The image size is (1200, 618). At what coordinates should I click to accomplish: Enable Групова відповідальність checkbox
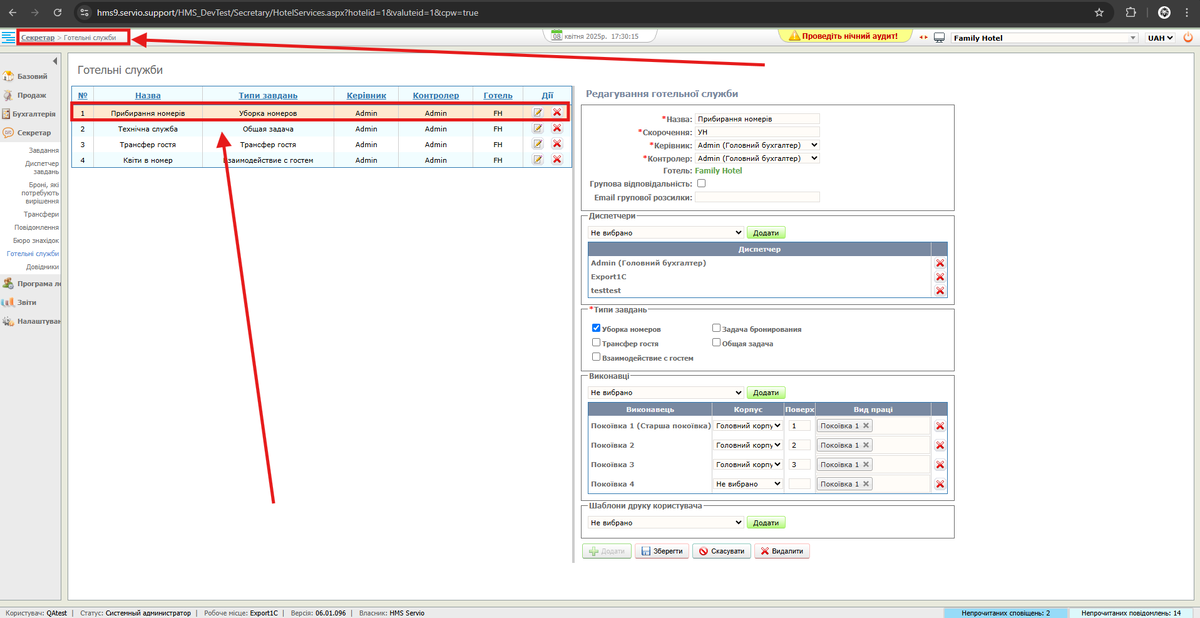coord(701,184)
